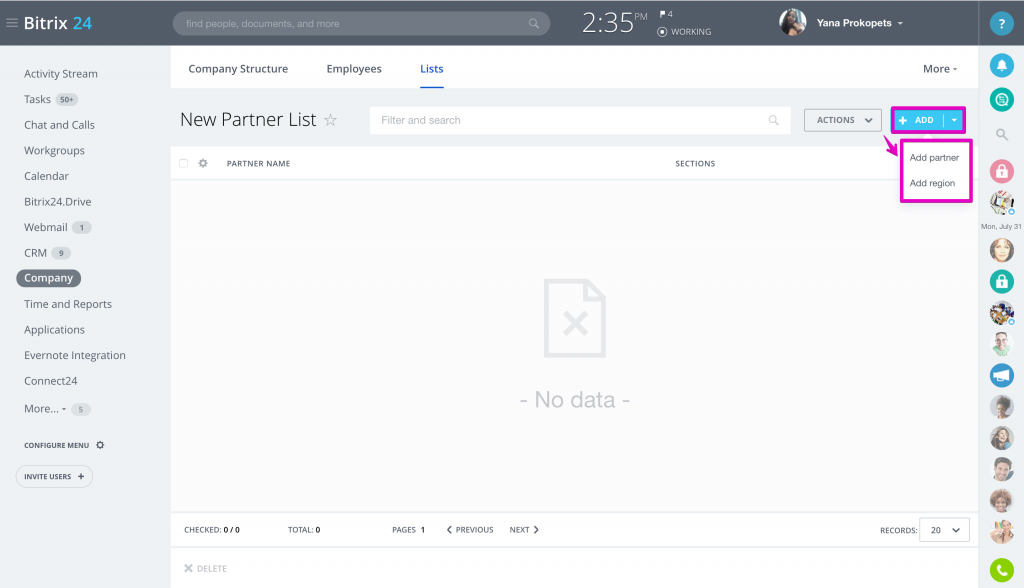Go to Previous page
Viewport: 1024px width, 588px height.
click(x=470, y=530)
